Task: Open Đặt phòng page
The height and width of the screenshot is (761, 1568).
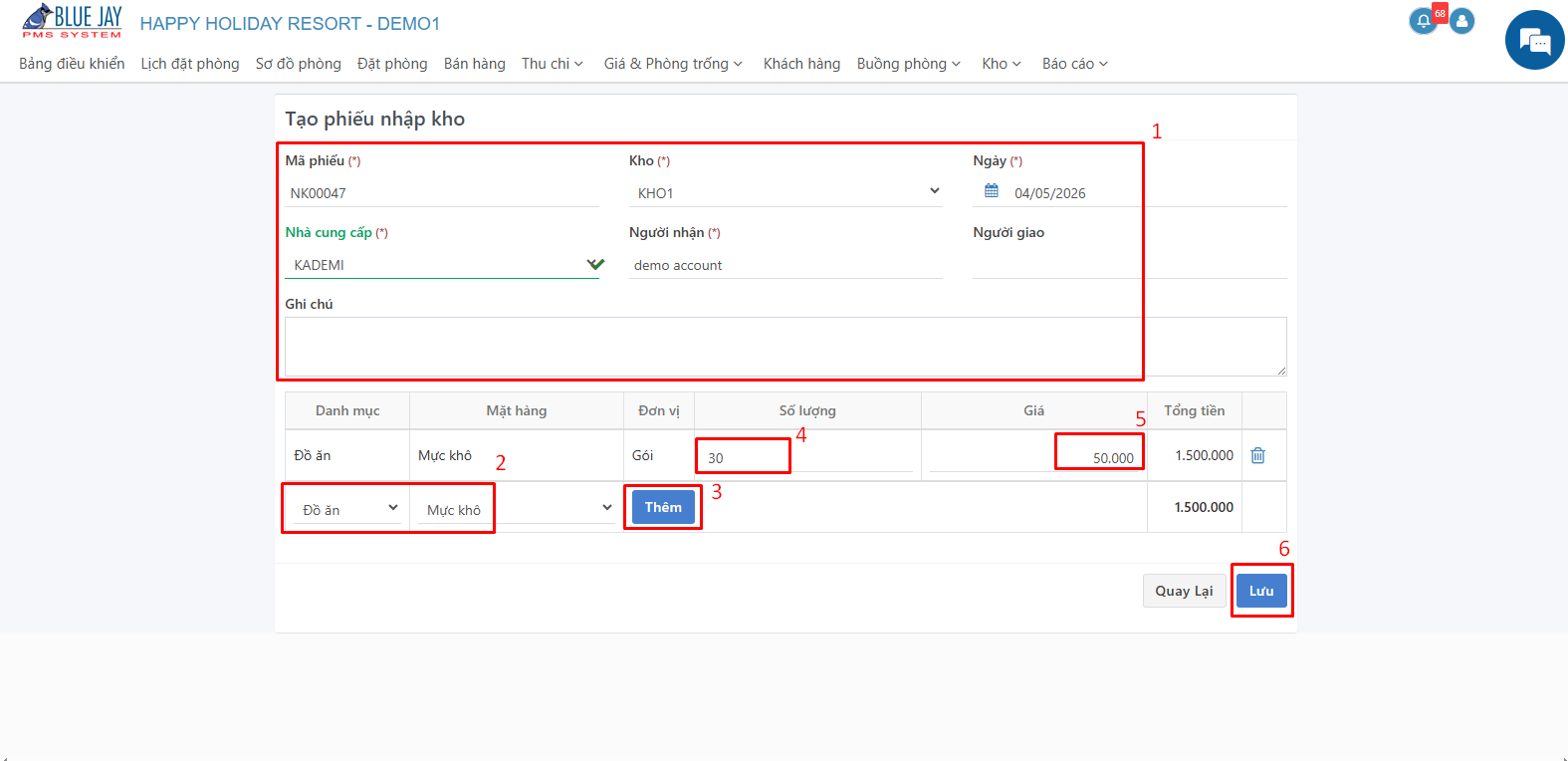Action: coord(392,64)
